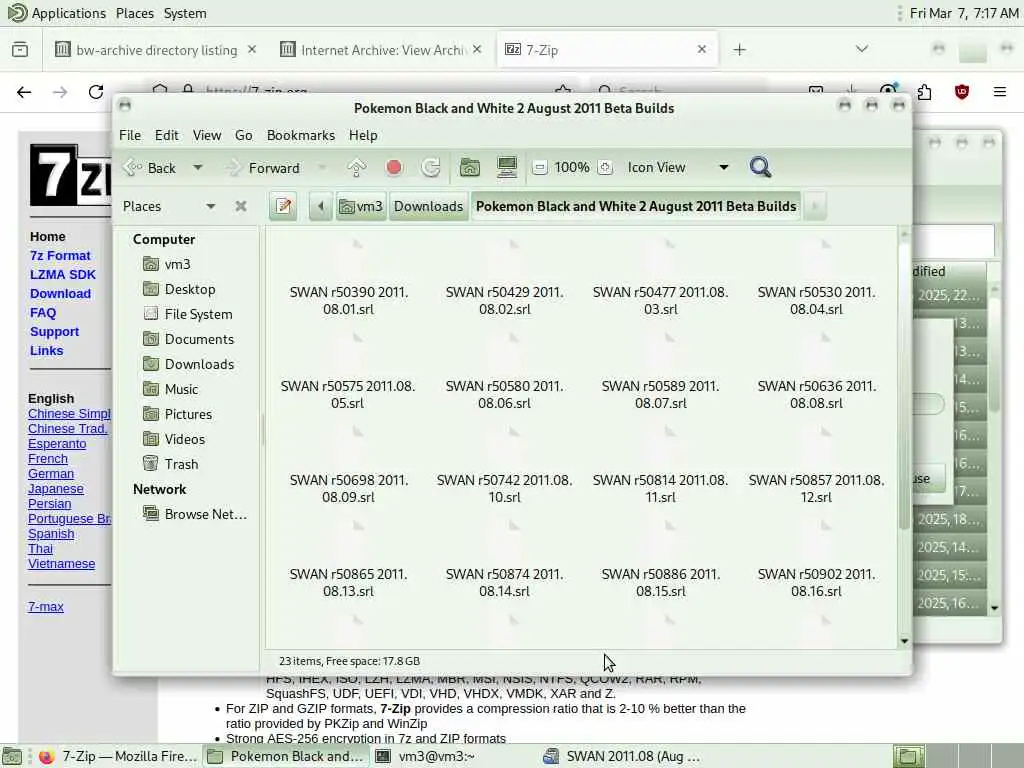Reload the 7-Zip web page
The width and height of the screenshot is (1024, 768).
tap(96, 92)
